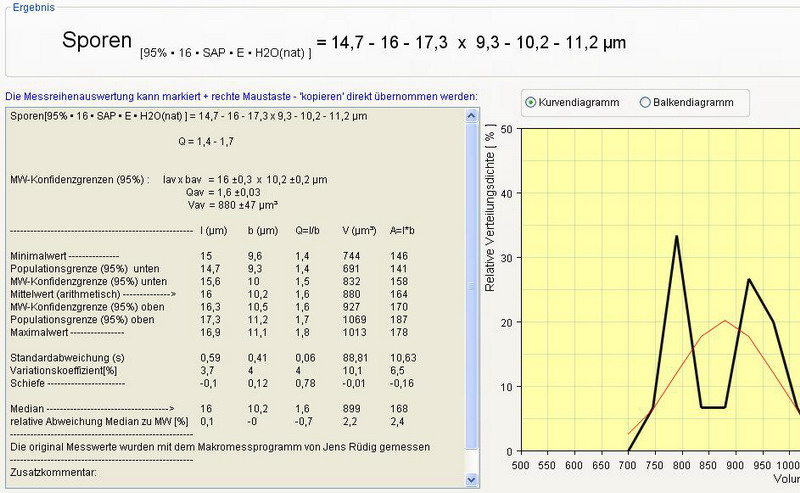Select the Balkendiagramm radio button

(645, 102)
